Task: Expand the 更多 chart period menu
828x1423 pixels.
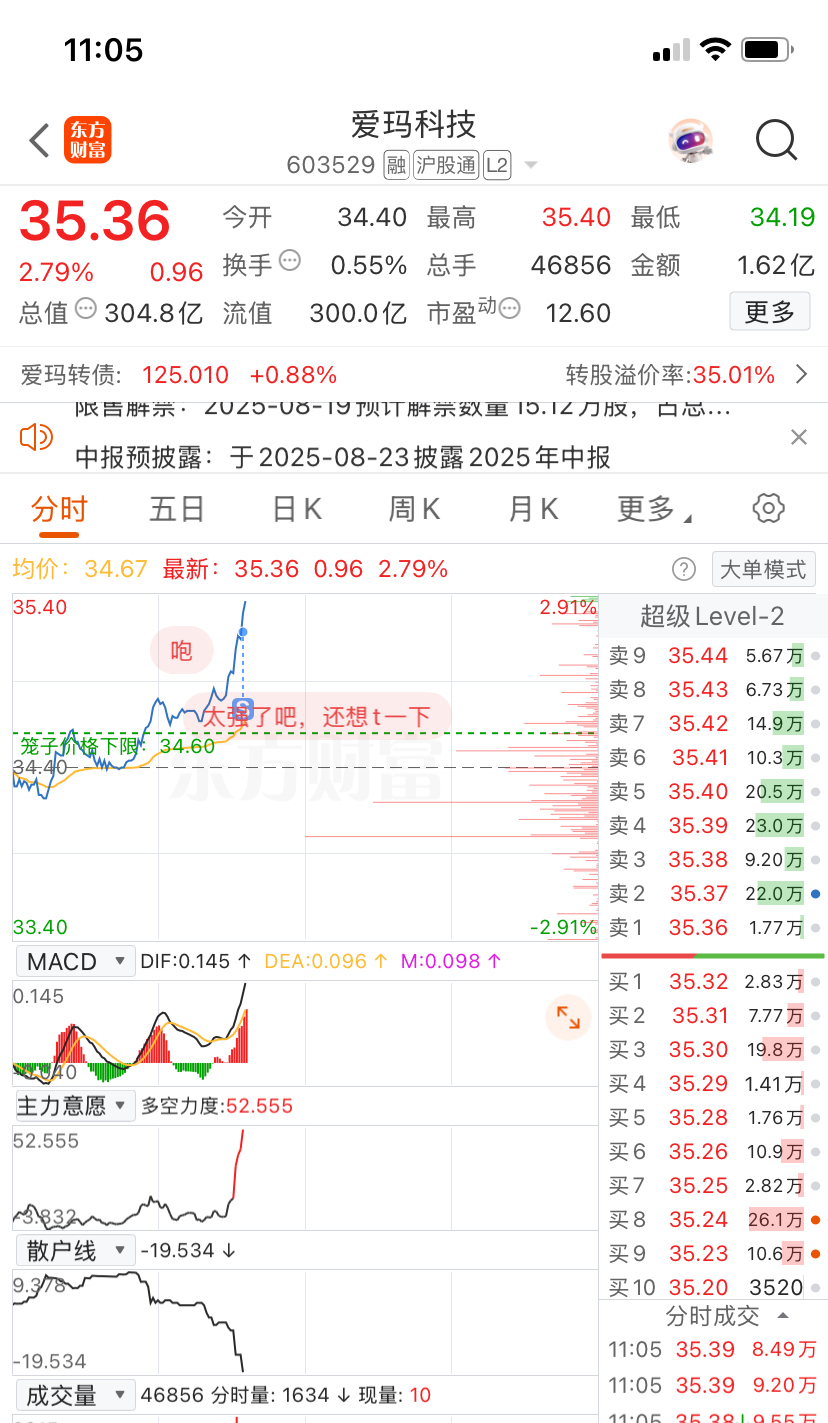Action: click(x=655, y=509)
